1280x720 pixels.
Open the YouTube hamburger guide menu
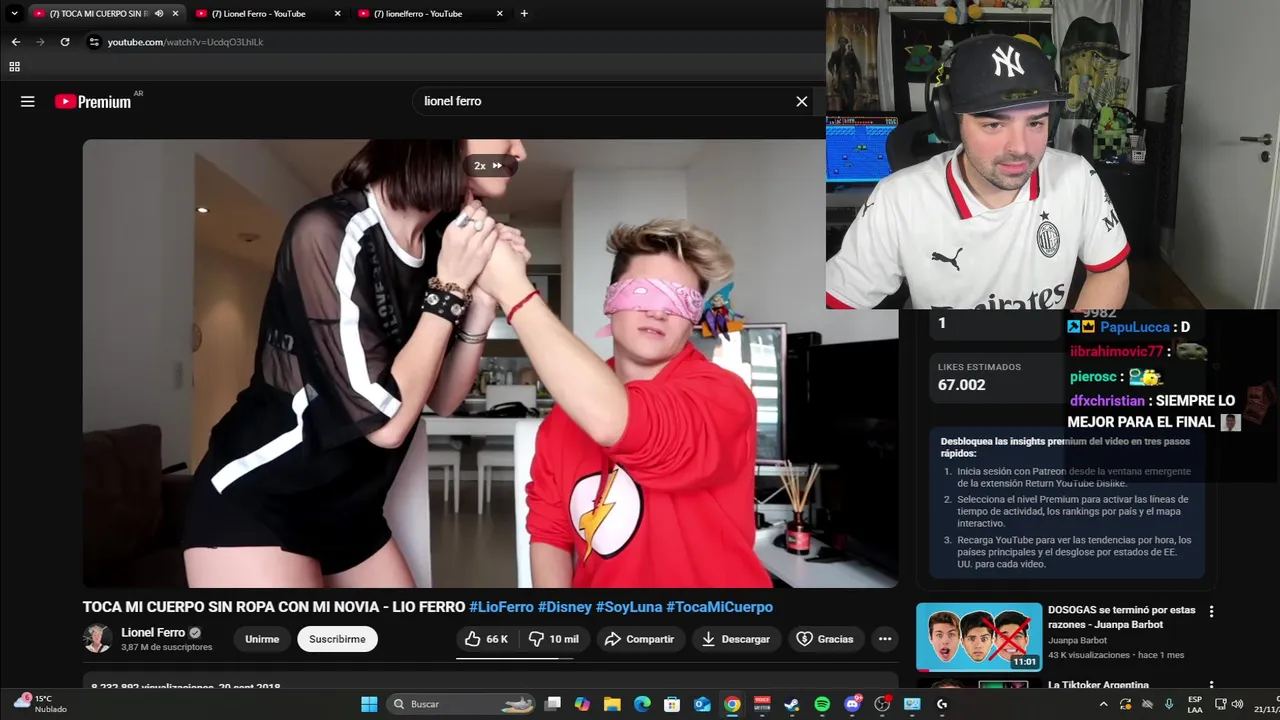tap(28, 101)
